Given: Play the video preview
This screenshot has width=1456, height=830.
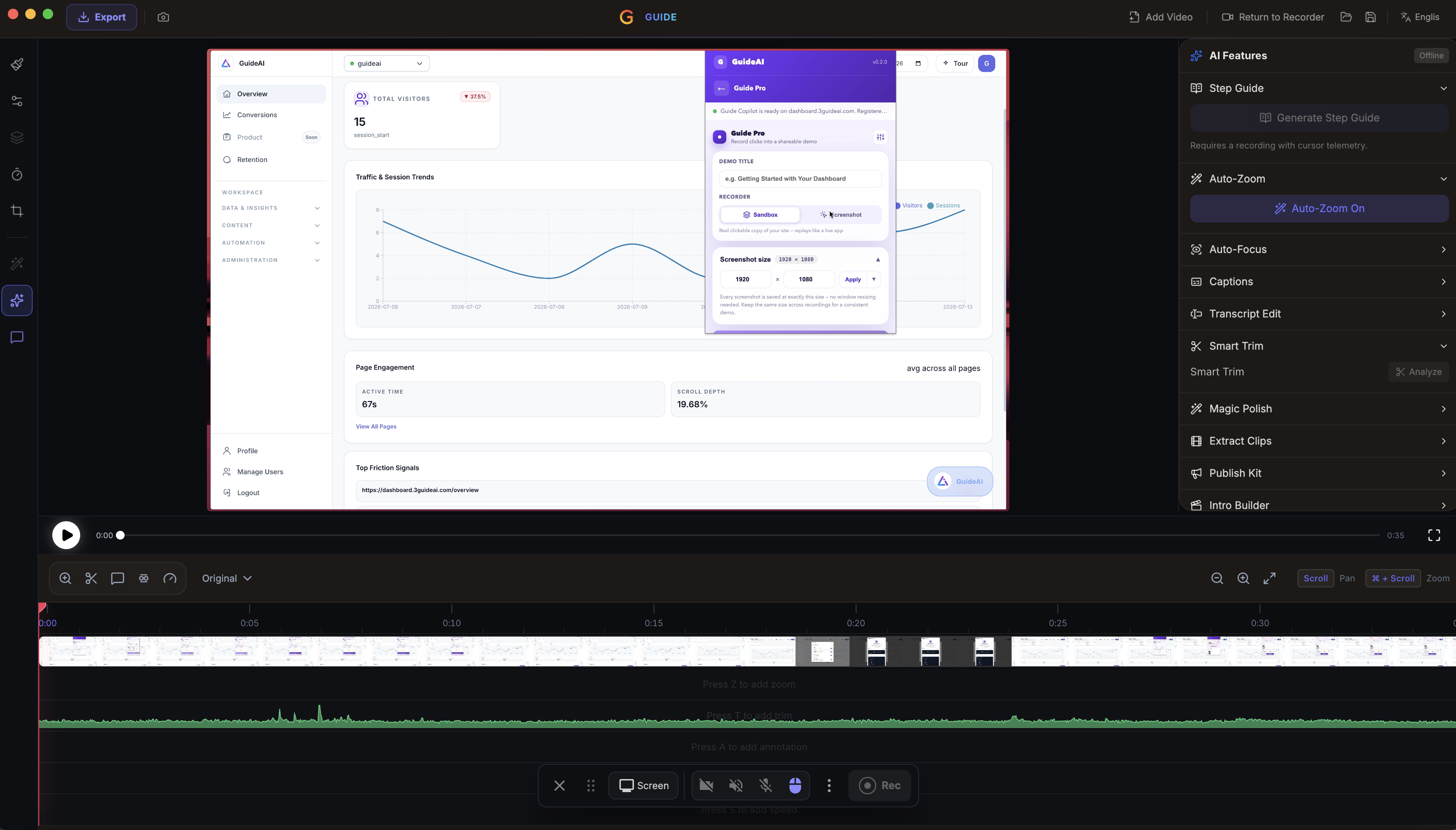Looking at the screenshot, I should tap(66, 535).
